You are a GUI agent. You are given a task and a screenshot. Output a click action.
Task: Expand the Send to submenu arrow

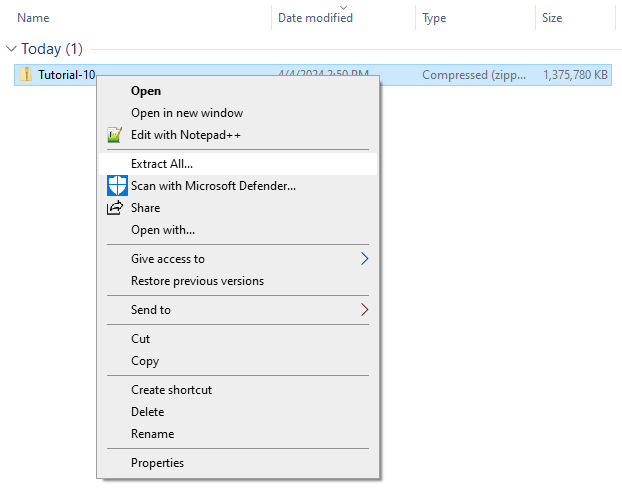(x=365, y=309)
